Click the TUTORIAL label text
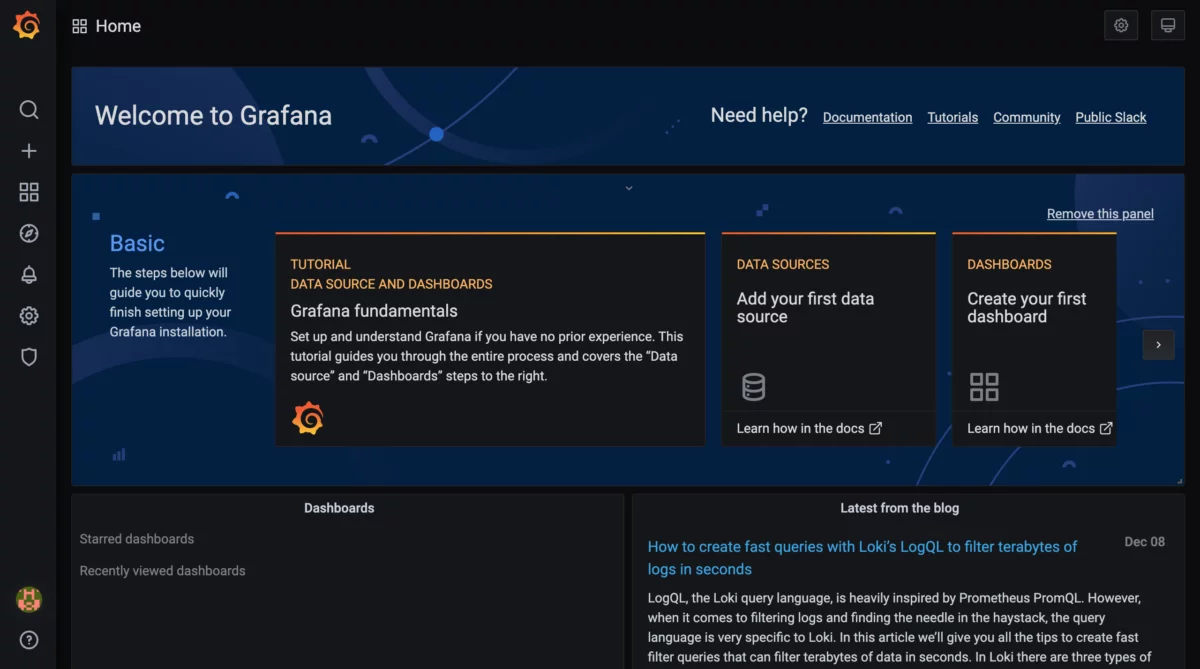The width and height of the screenshot is (1200, 669). [x=320, y=264]
